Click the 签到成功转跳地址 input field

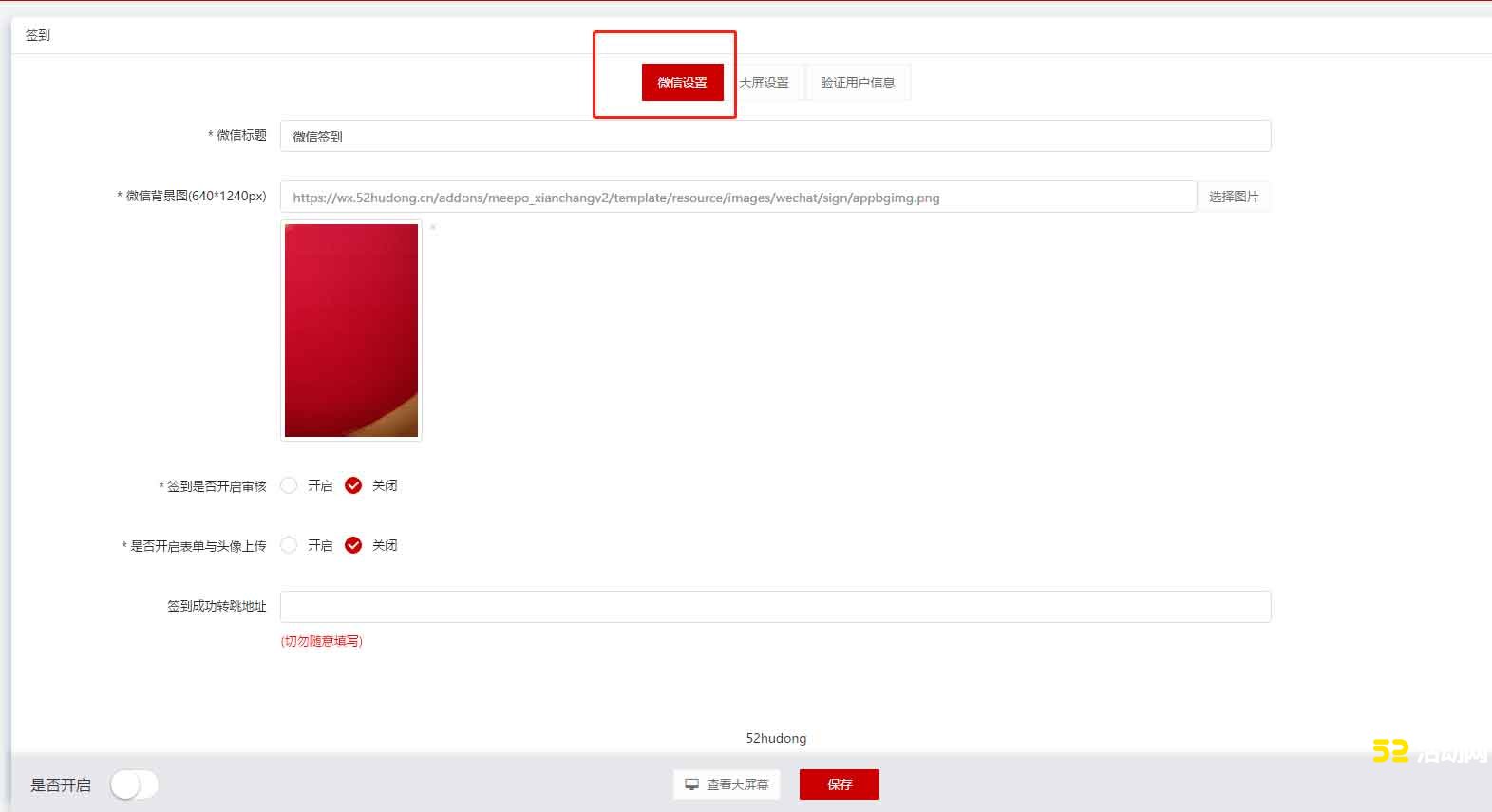[775, 607]
